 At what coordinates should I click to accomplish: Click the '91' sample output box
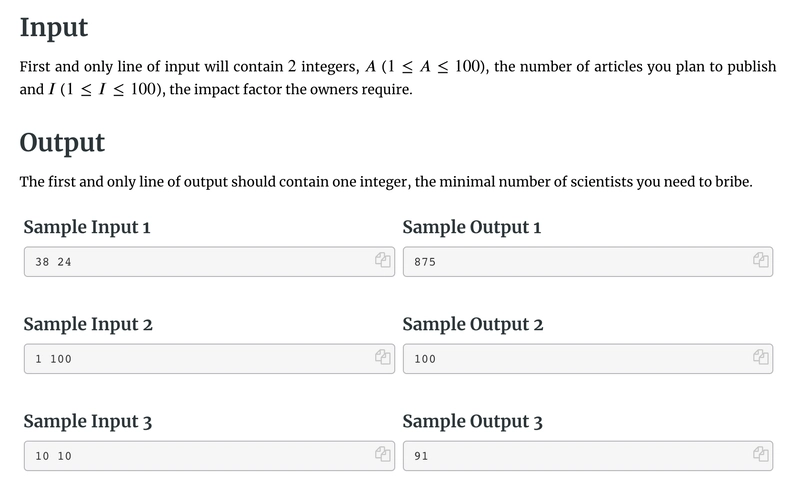coord(588,456)
